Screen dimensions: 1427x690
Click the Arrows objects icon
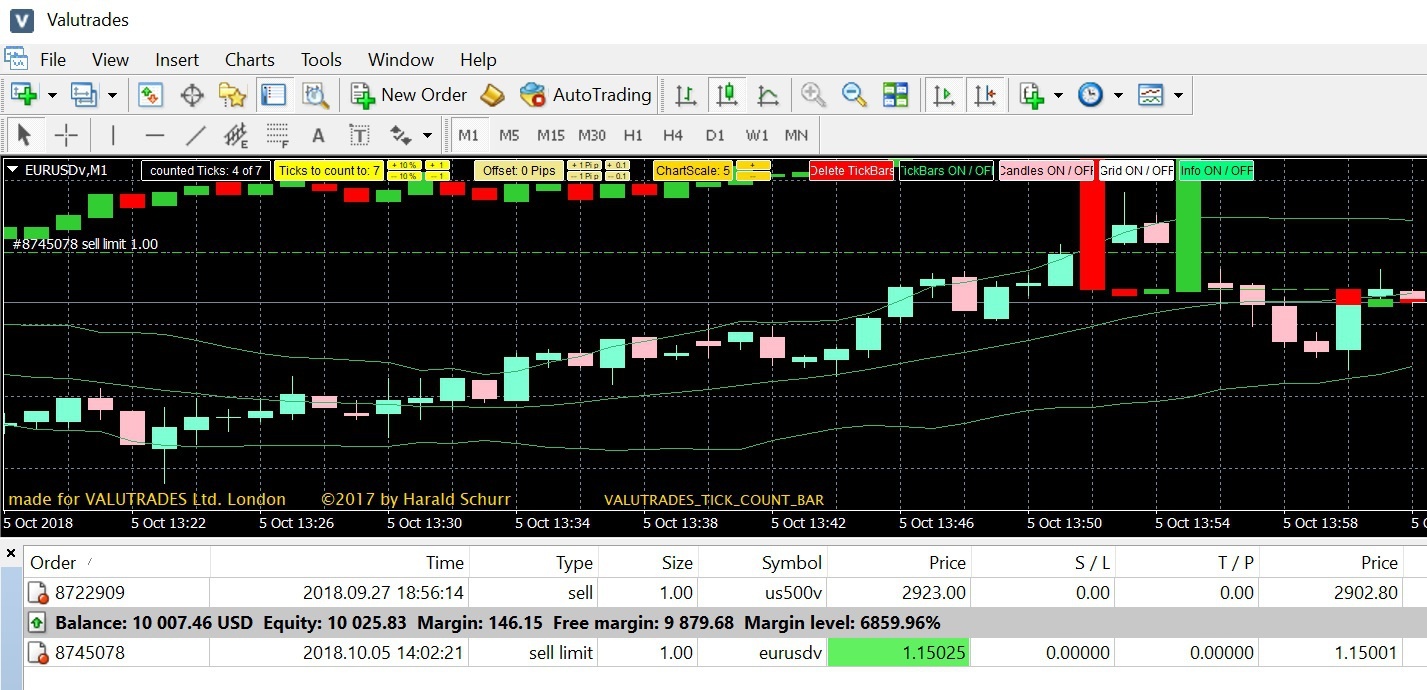401,135
